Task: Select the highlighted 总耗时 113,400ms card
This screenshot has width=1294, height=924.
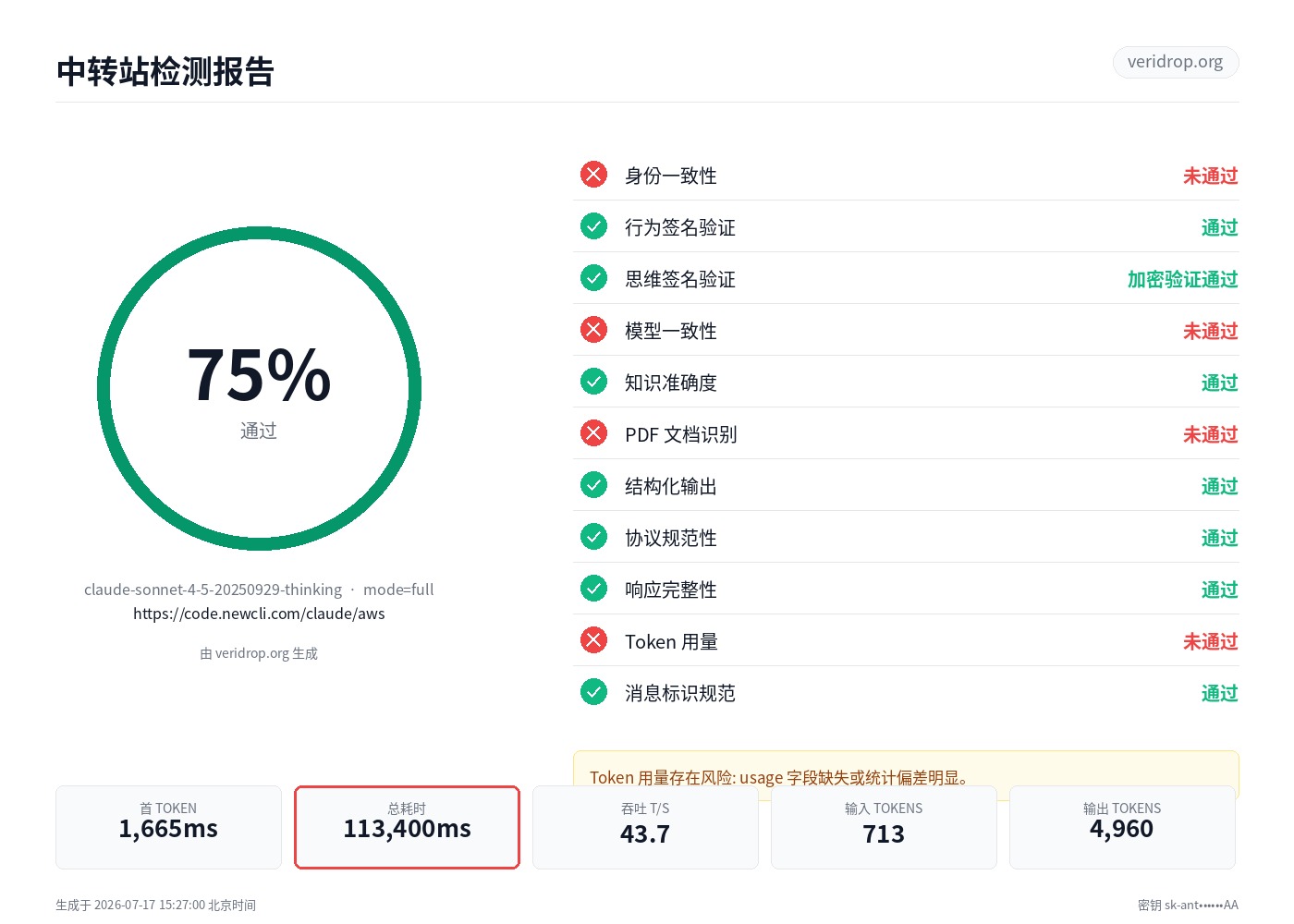Action: click(407, 827)
